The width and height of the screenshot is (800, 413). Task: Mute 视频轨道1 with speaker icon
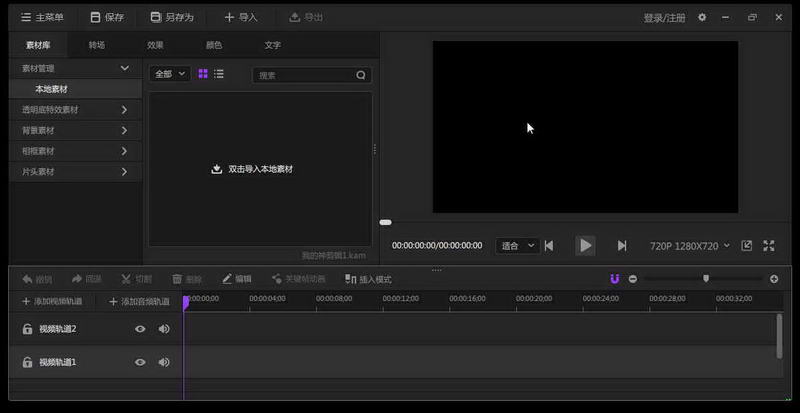pyautogui.click(x=163, y=362)
